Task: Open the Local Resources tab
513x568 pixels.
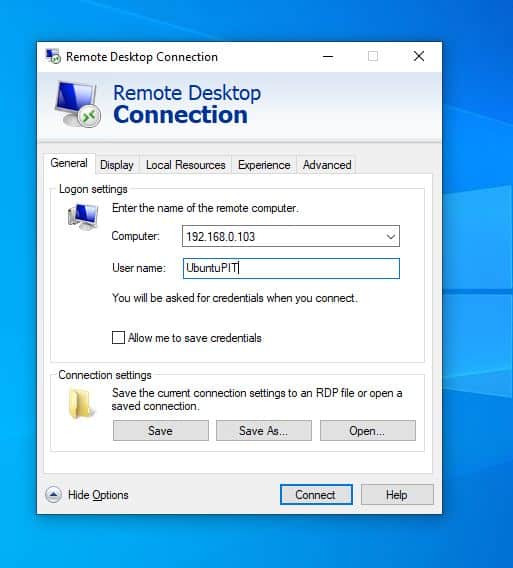Action: click(185, 165)
